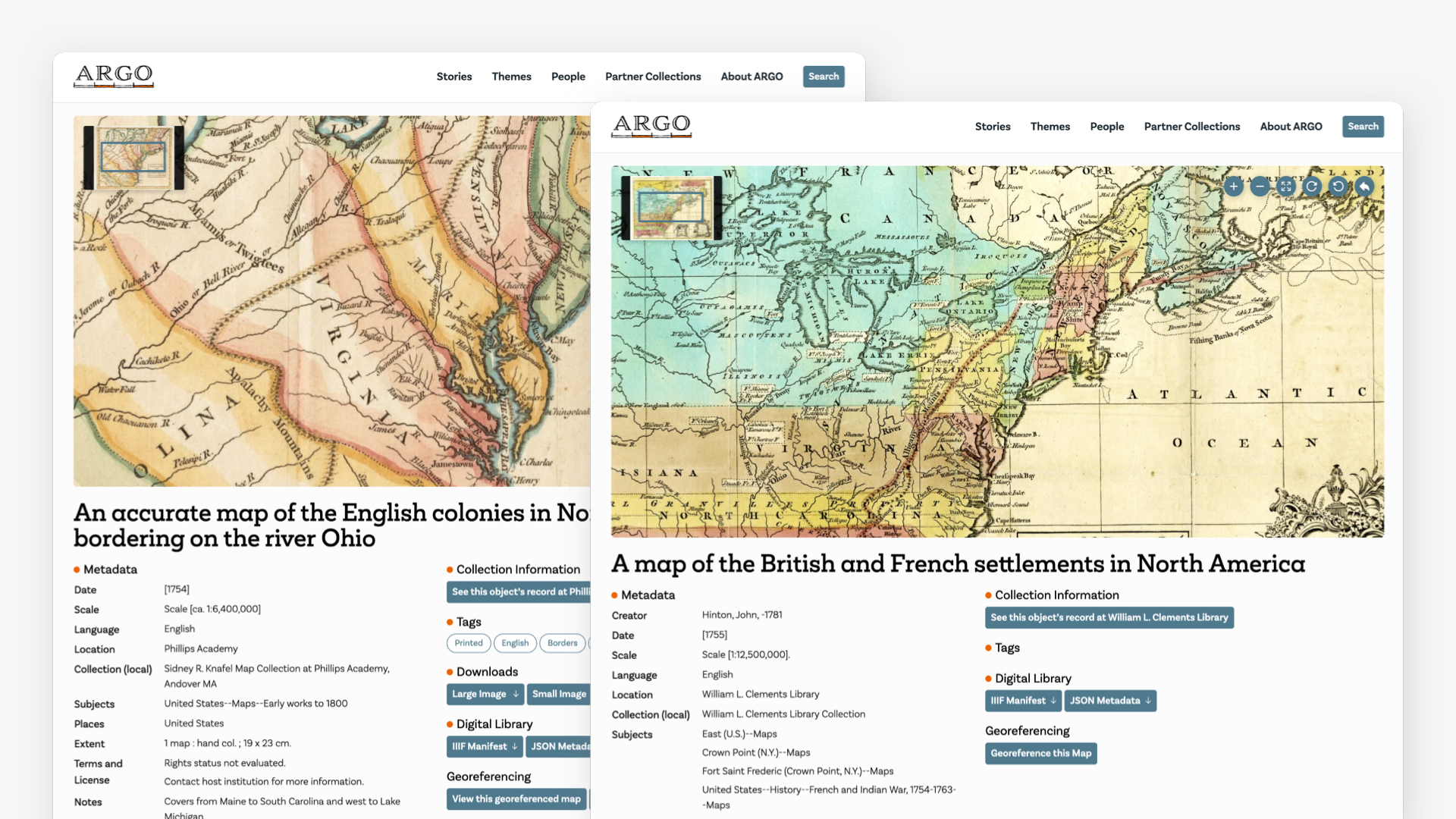
Task: Click extent '1 map : hand col. ; 19 x 23 cm.'
Action: tap(227, 743)
